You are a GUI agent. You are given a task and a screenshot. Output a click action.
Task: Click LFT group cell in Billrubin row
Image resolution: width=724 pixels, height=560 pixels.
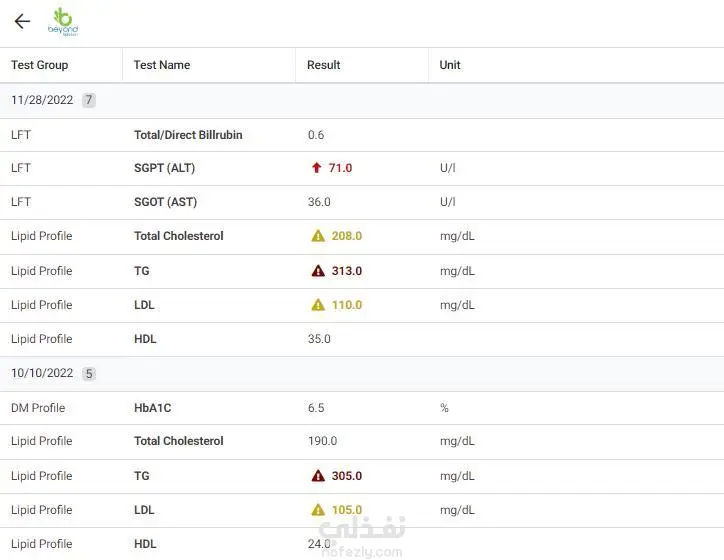click(21, 135)
